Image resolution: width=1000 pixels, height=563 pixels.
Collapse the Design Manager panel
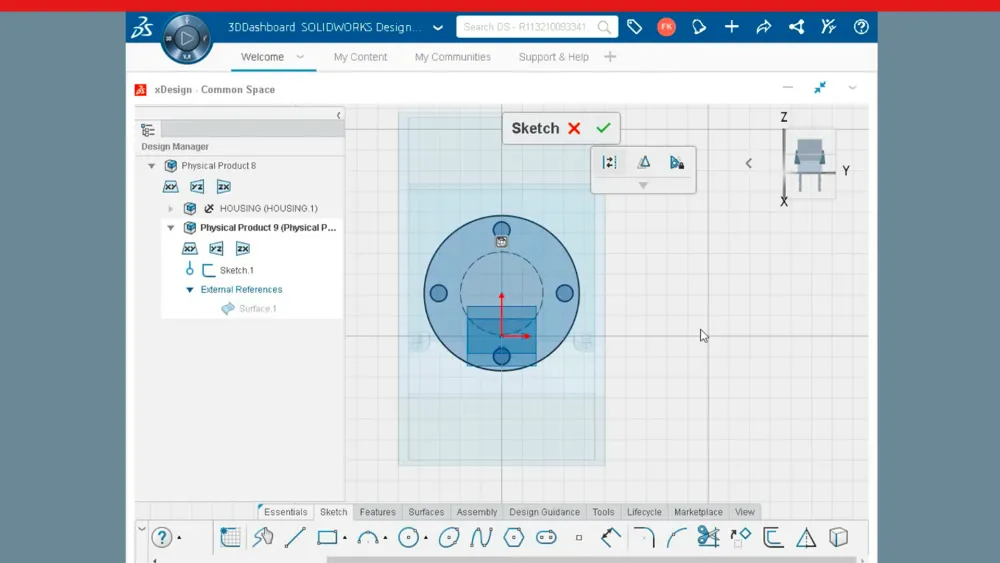coord(339,115)
